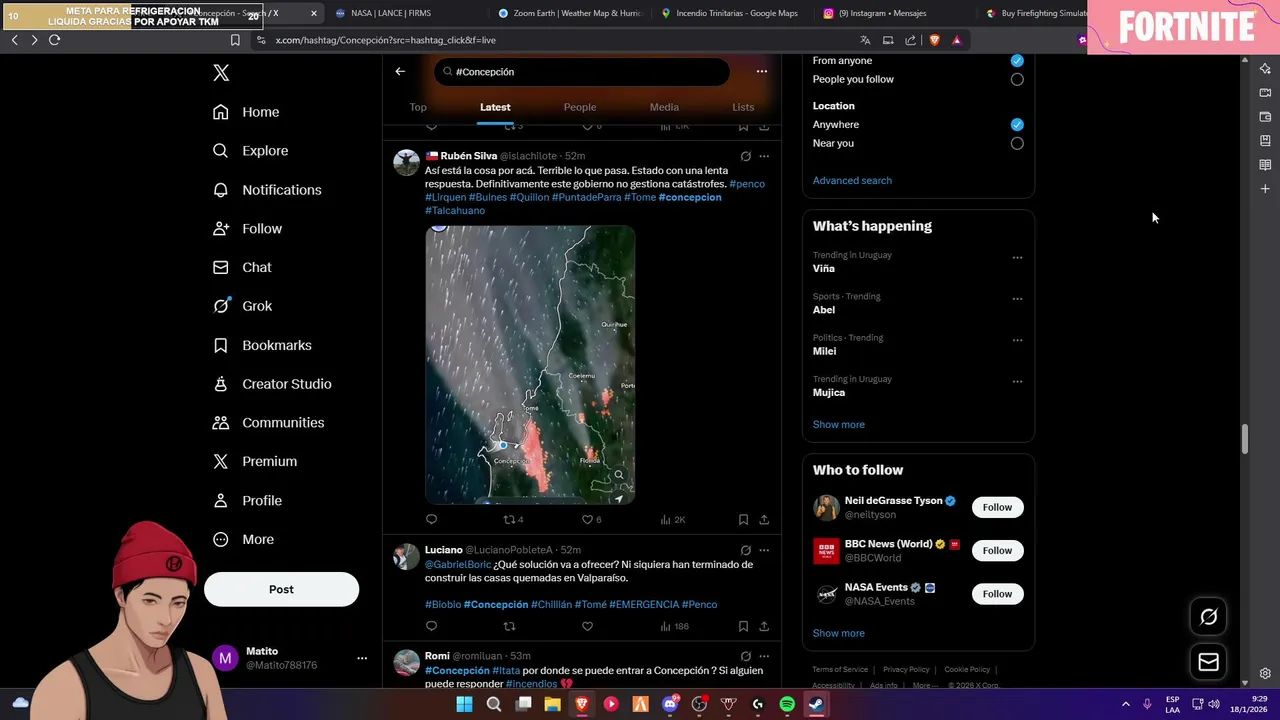Like Rubén Silva's post with 6 likes
This screenshot has width=1280, height=720.
[x=592, y=519]
